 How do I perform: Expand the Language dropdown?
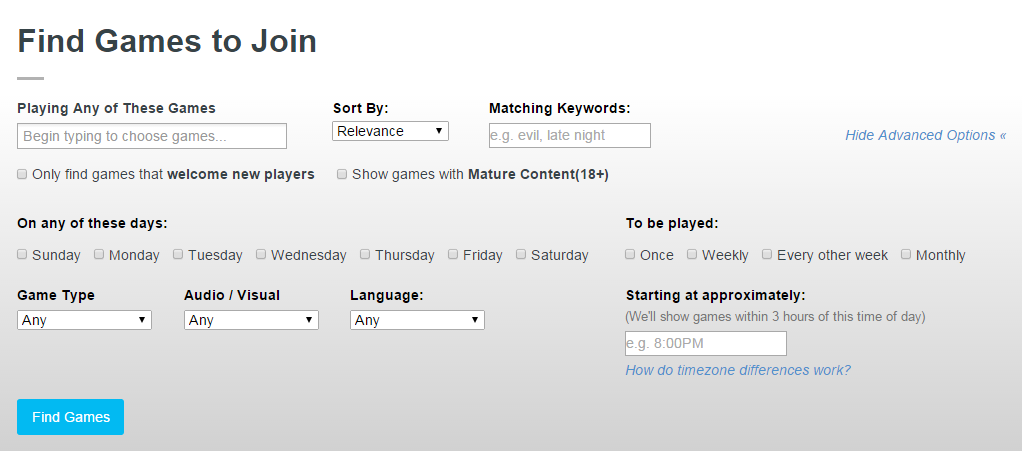click(417, 320)
